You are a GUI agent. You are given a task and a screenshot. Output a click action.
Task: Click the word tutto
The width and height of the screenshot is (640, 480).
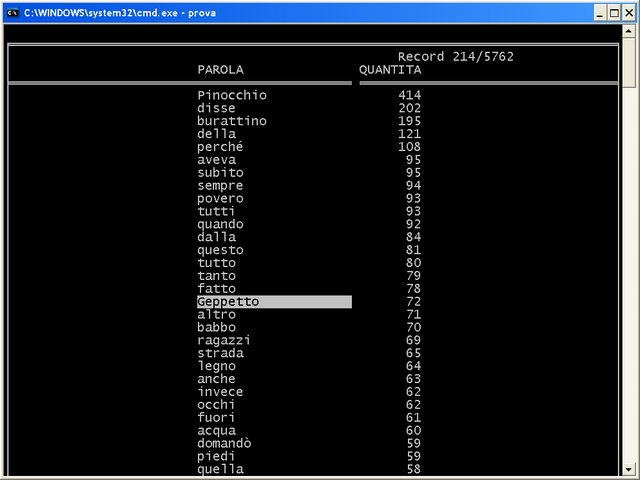pos(216,263)
